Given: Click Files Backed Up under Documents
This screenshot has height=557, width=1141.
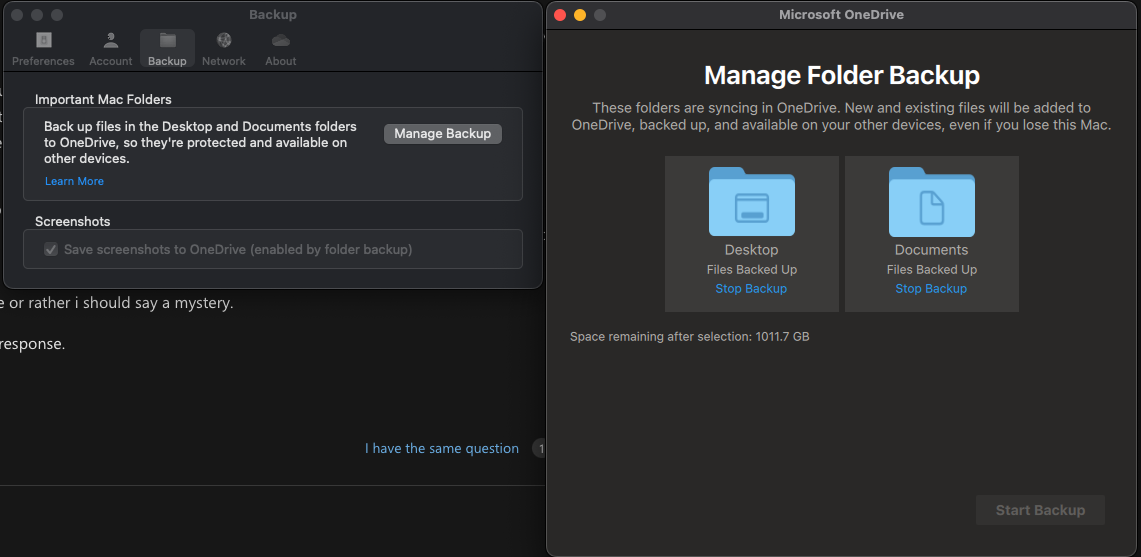Looking at the screenshot, I should [931, 269].
